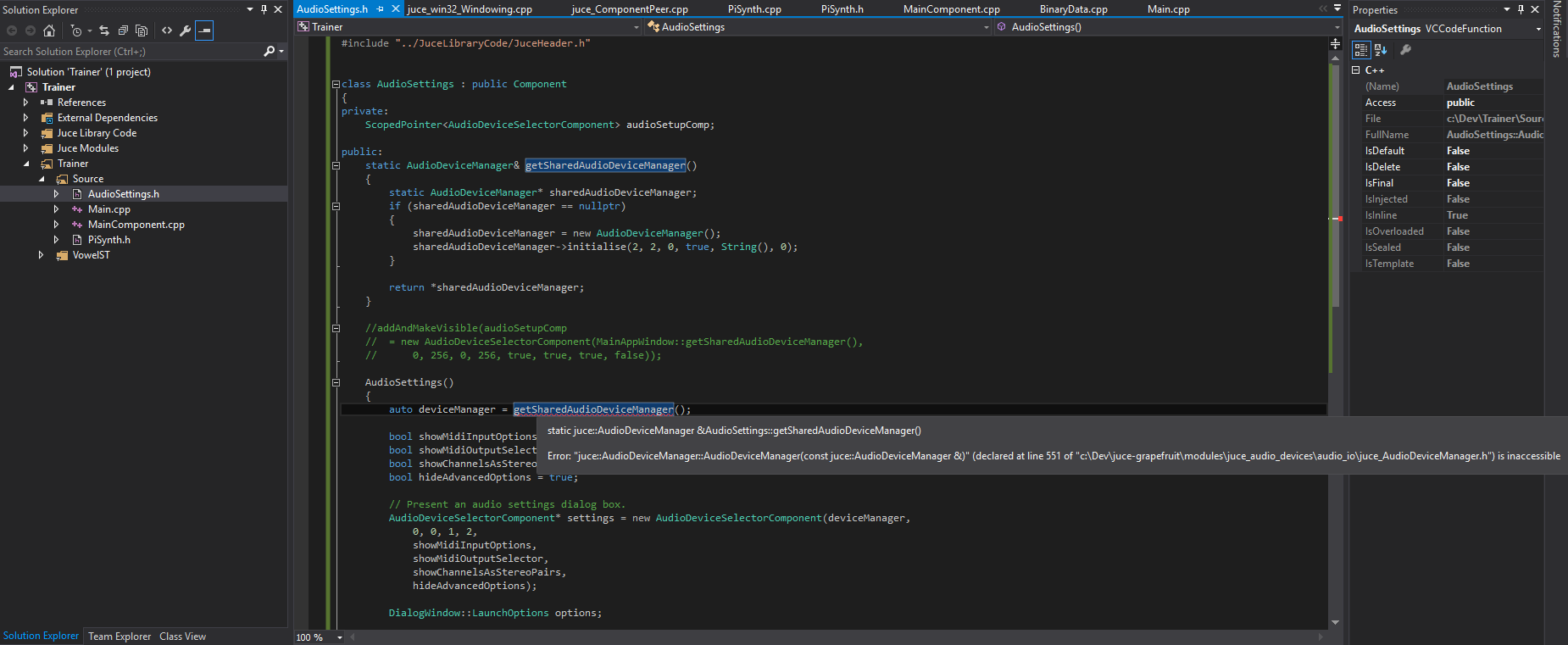Screen dimensions: 1568x645
Task: Open Solution Explorer window position dropdown
Action: (x=250, y=9)
